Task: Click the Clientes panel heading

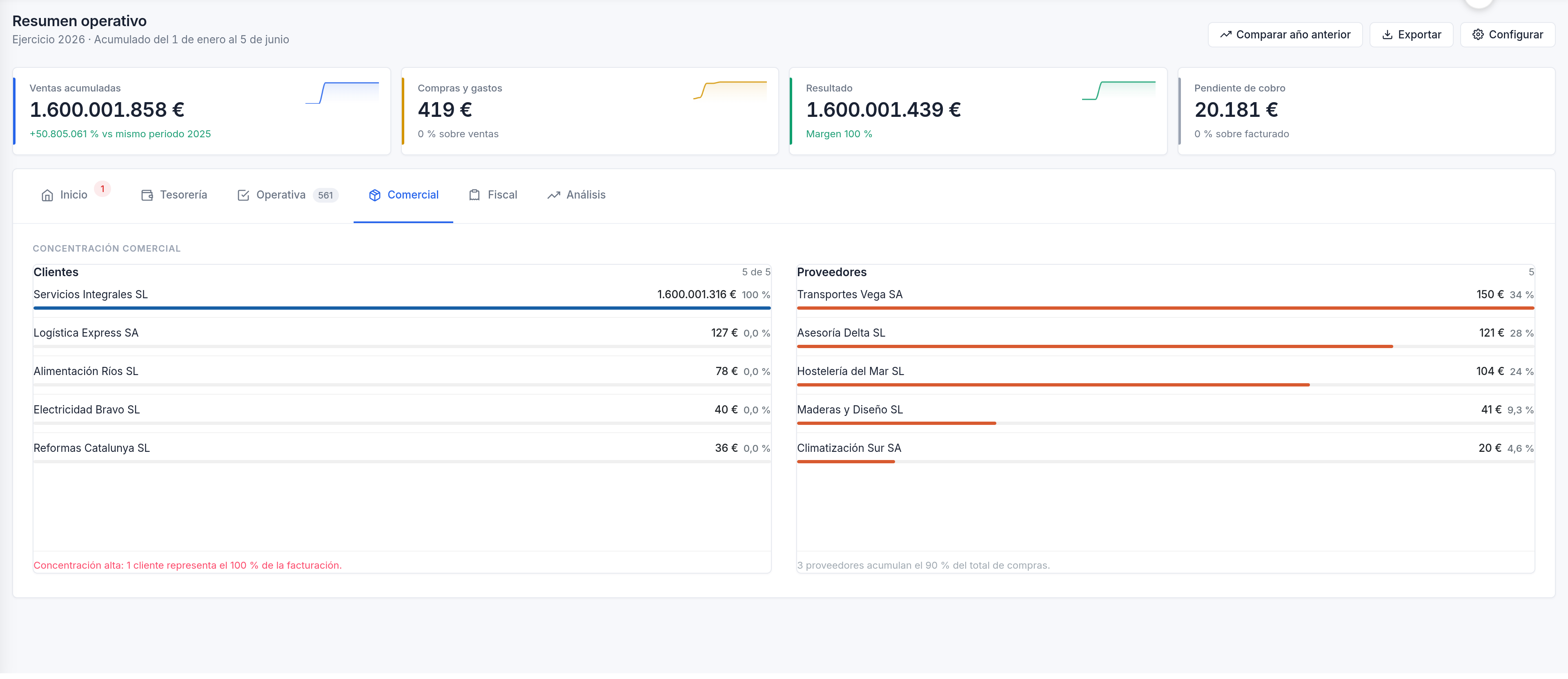Action: click(56, 273)
